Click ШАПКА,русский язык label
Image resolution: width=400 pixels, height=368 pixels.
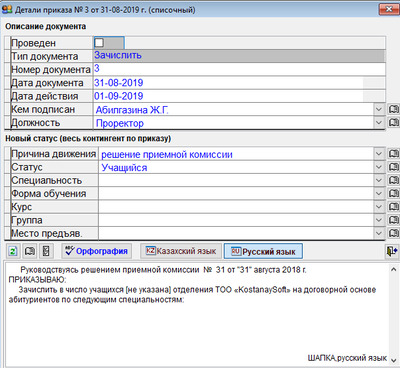point(347,358)
